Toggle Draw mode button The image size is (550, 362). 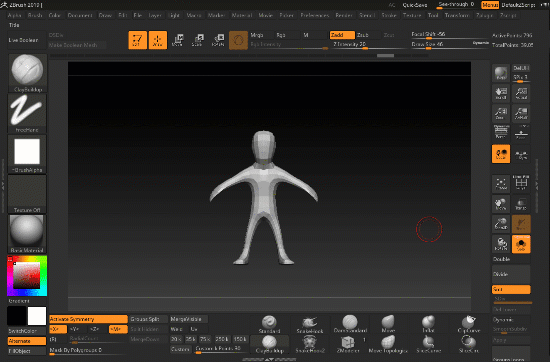pyautogui.click(x=157, y=40)
